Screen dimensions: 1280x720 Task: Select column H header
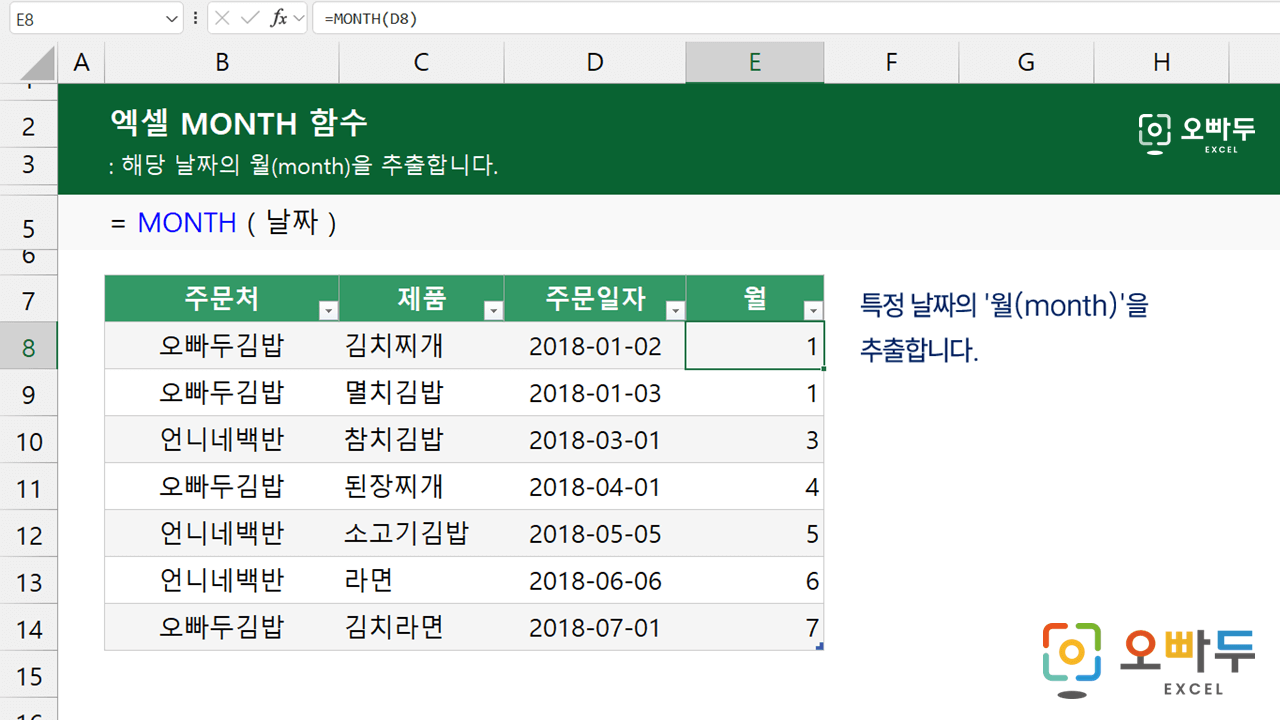click(1161, 62)
